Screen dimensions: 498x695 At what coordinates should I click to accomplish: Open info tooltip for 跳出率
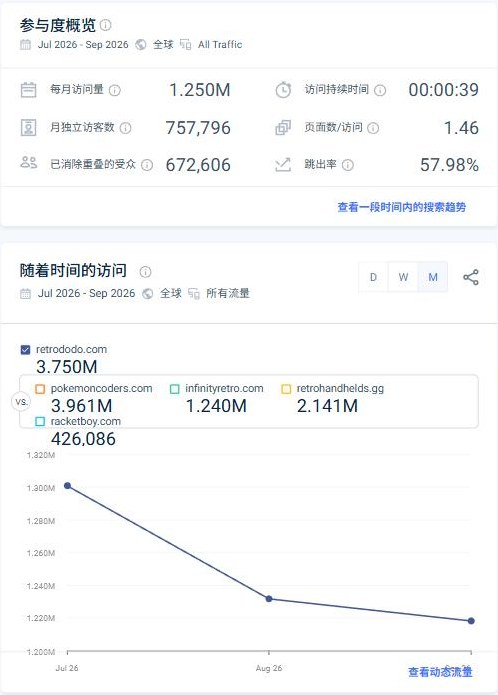348,165
